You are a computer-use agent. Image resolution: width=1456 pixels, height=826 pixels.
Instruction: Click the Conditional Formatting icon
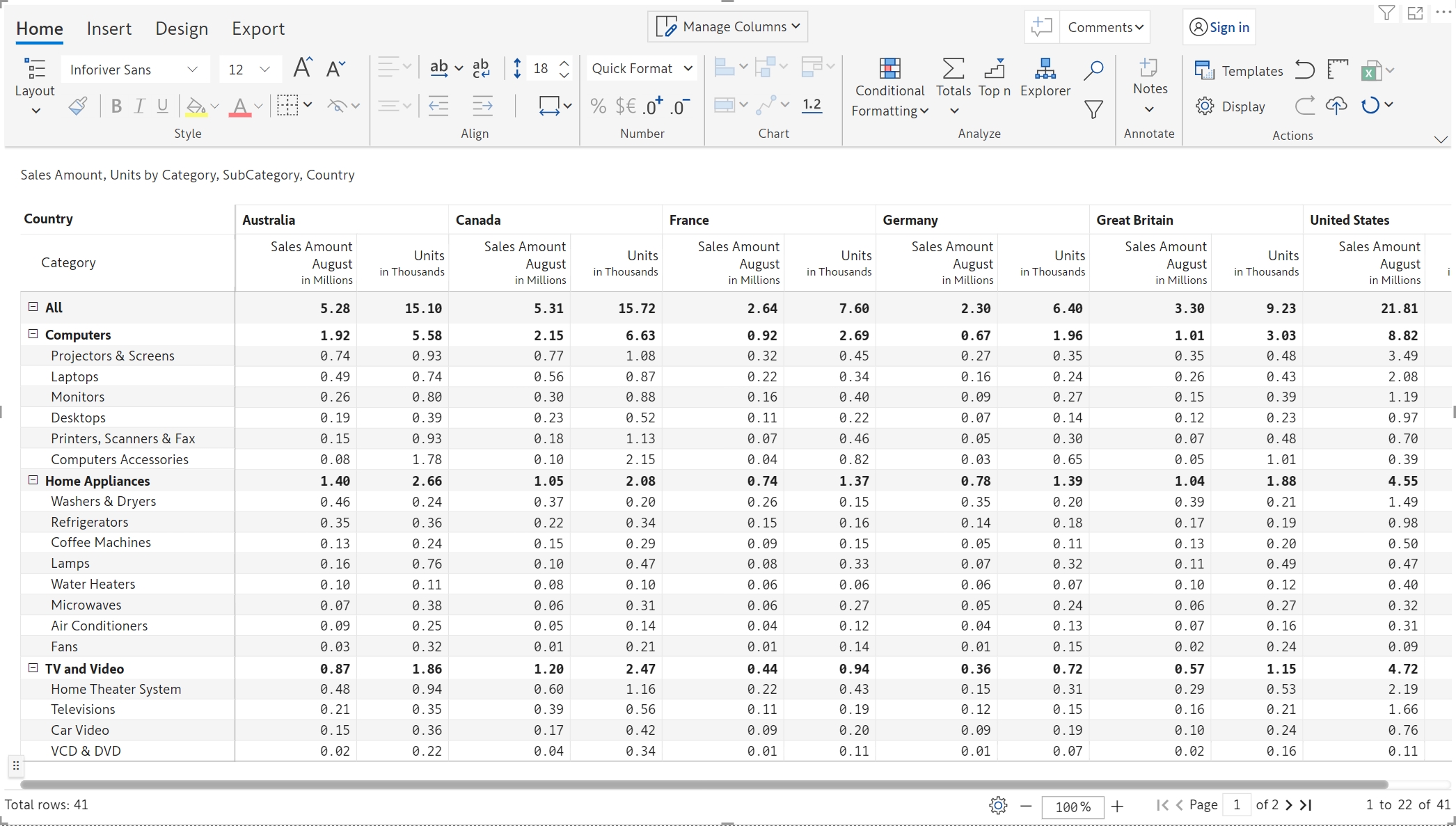889,69
